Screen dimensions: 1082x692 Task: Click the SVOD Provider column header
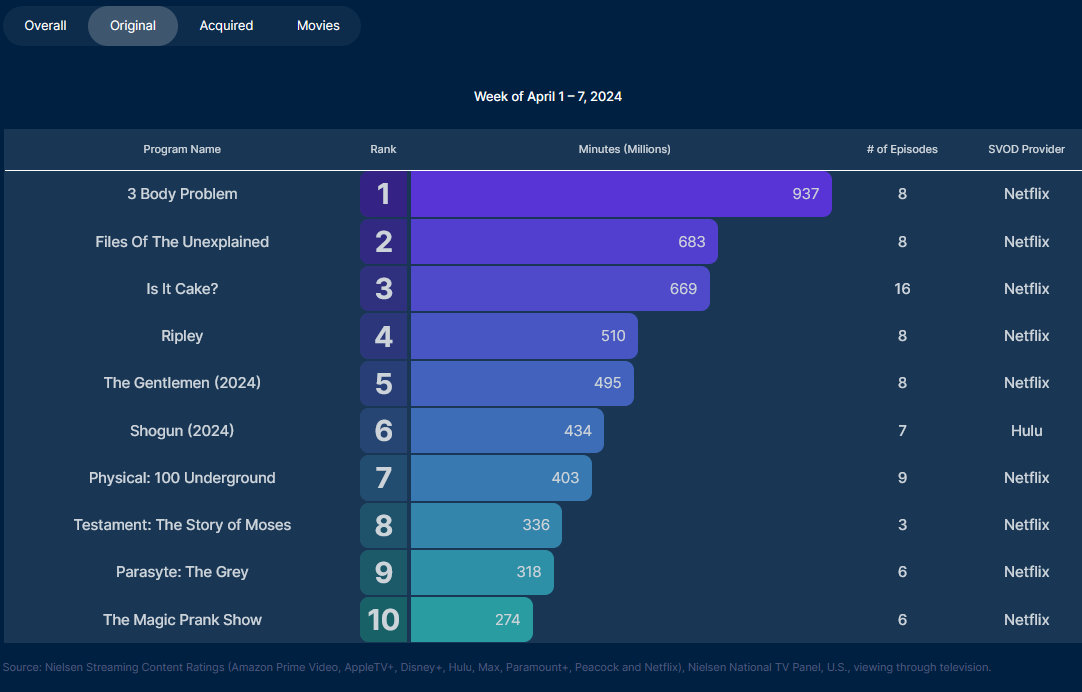[x=1026, y=149]
